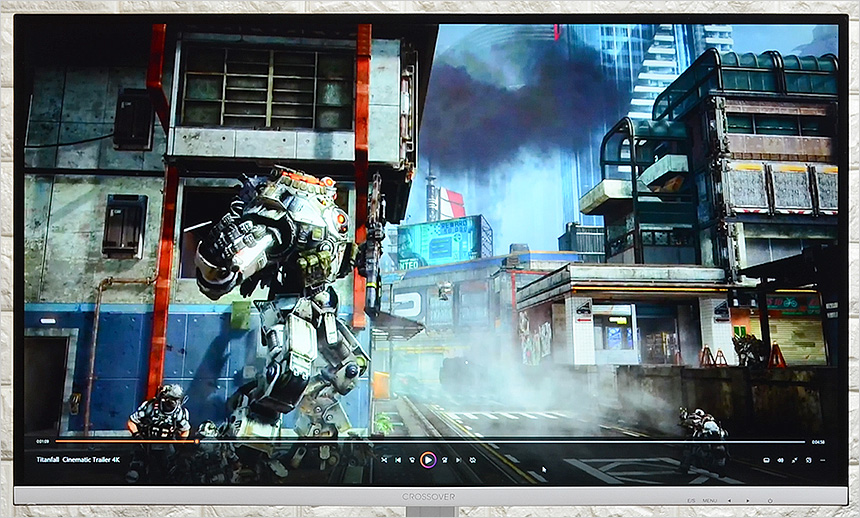
Task: Click the orange seek bar handle
Action: pyautogui.click(x=196, y=441)
